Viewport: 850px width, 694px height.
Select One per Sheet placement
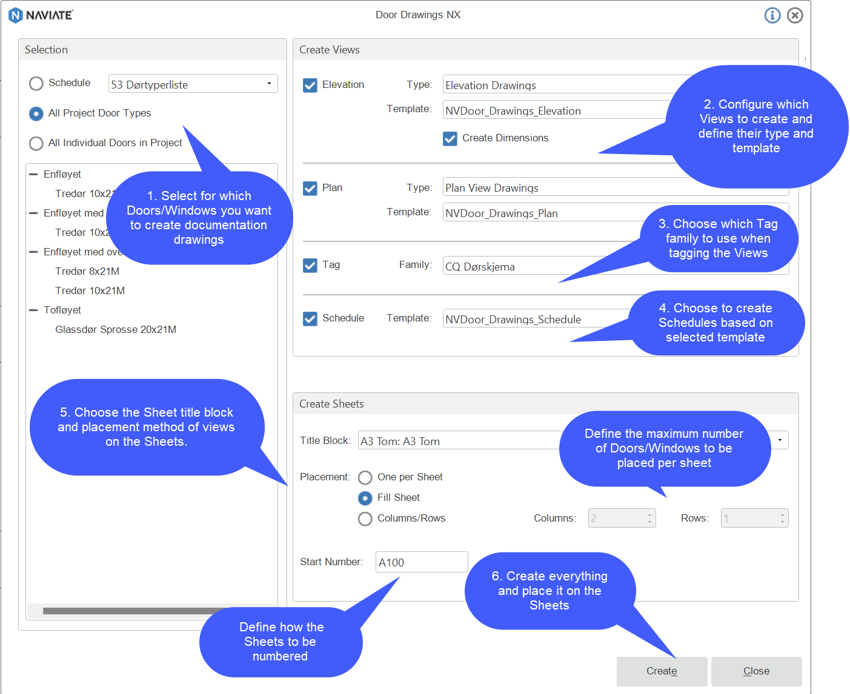click(365, 478)
